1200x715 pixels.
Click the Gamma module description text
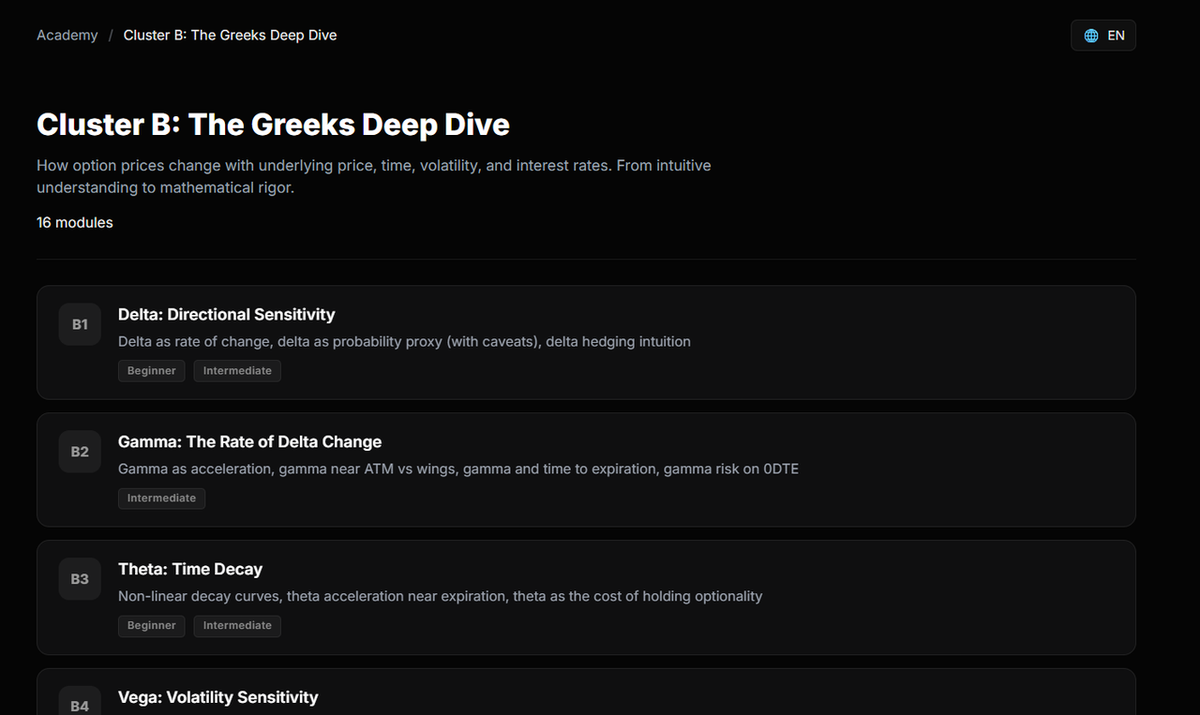458,469
